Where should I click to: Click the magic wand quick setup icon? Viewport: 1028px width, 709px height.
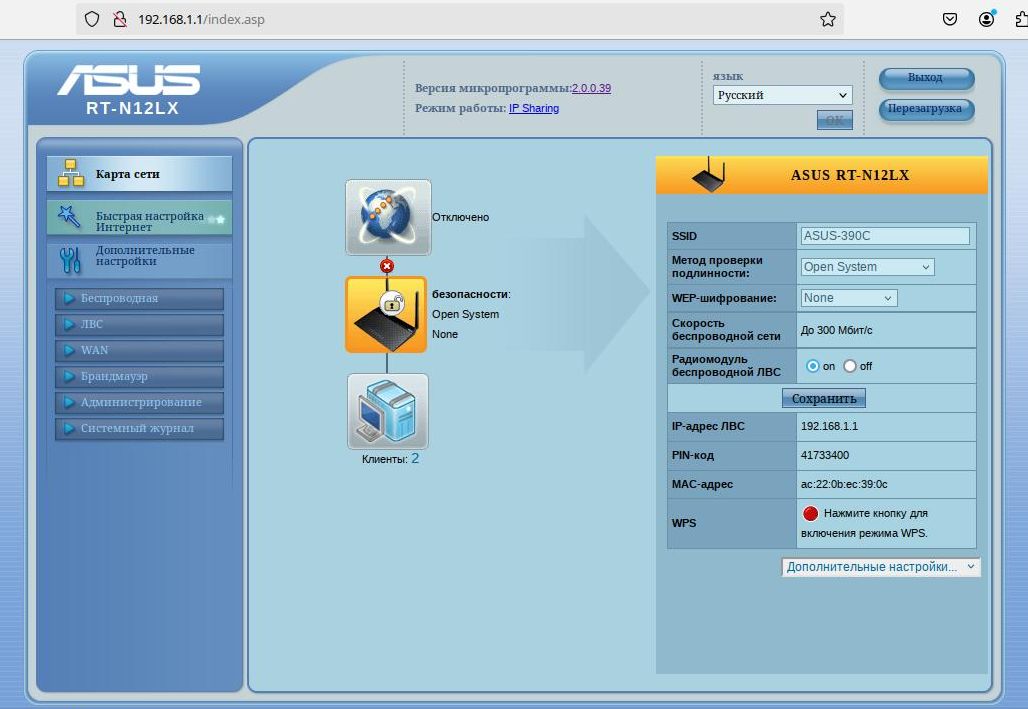click(x=69, y=217)
